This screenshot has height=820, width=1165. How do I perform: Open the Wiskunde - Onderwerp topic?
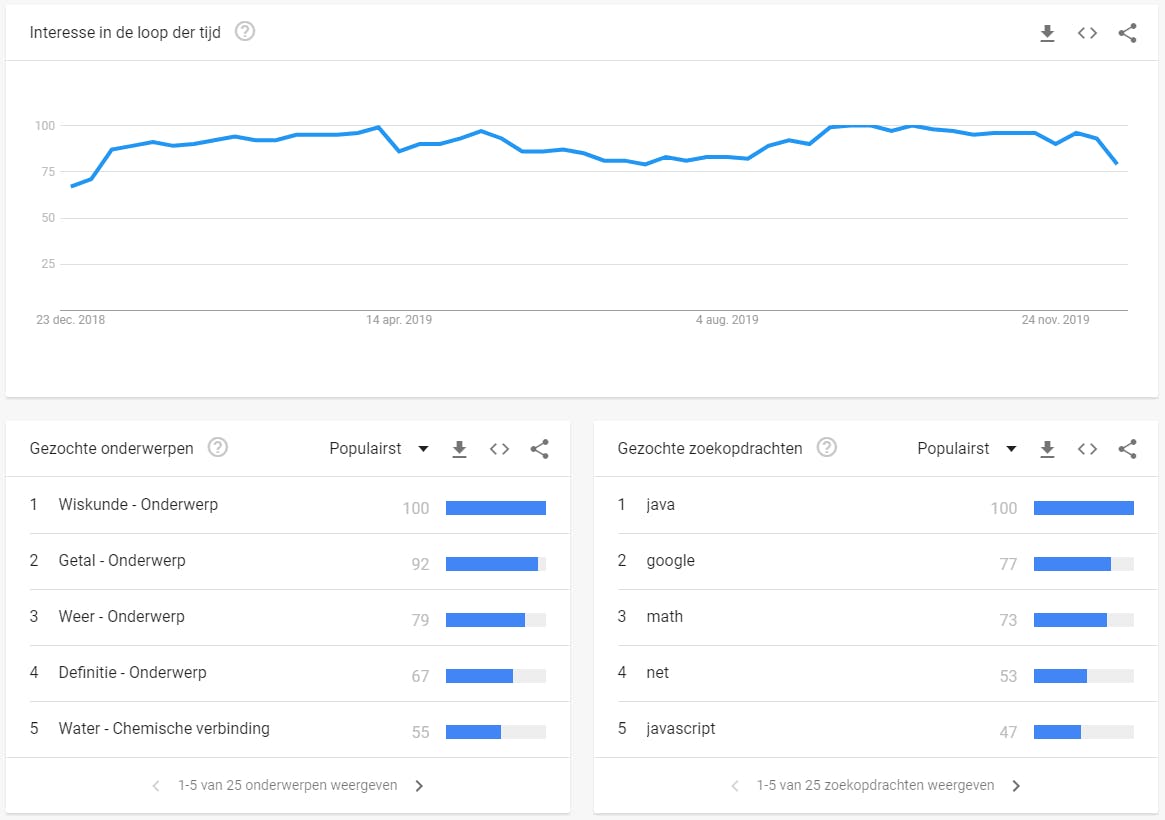(138, 505)
